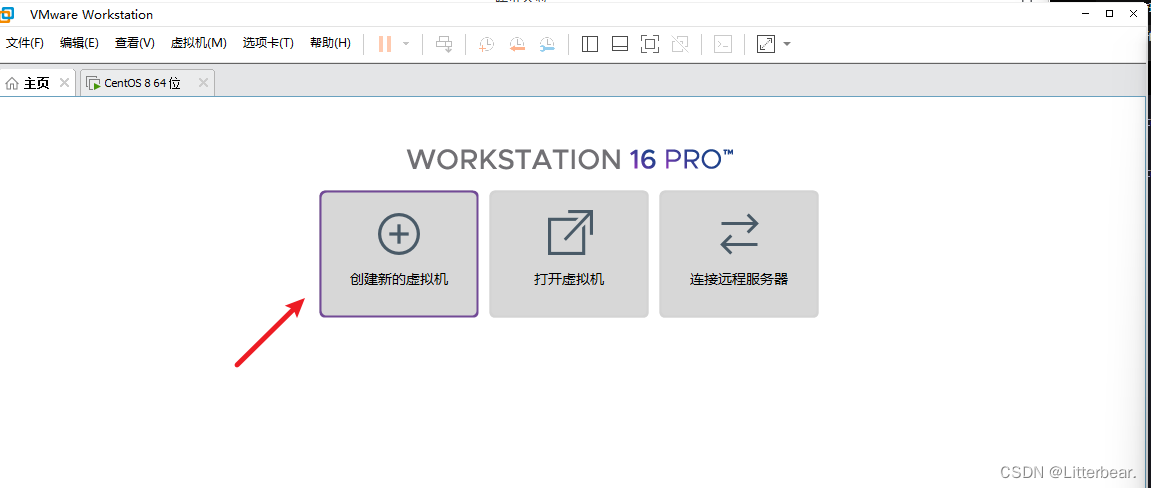Close the CentOS 8 64 位 tab
This screenshot has width=1151, height=488.
pos(203,83)
